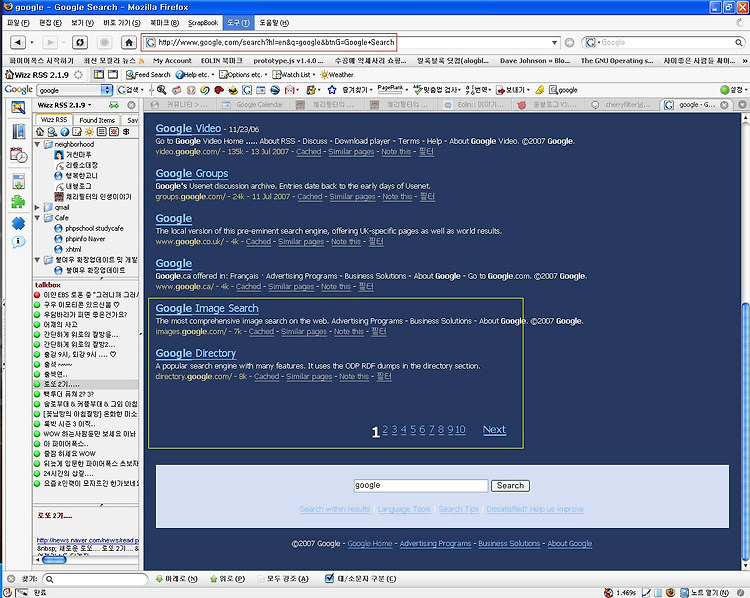Go back with the navigation Back arrow
This screenshot has width=750, height=598.
click(x=17, y=42)
